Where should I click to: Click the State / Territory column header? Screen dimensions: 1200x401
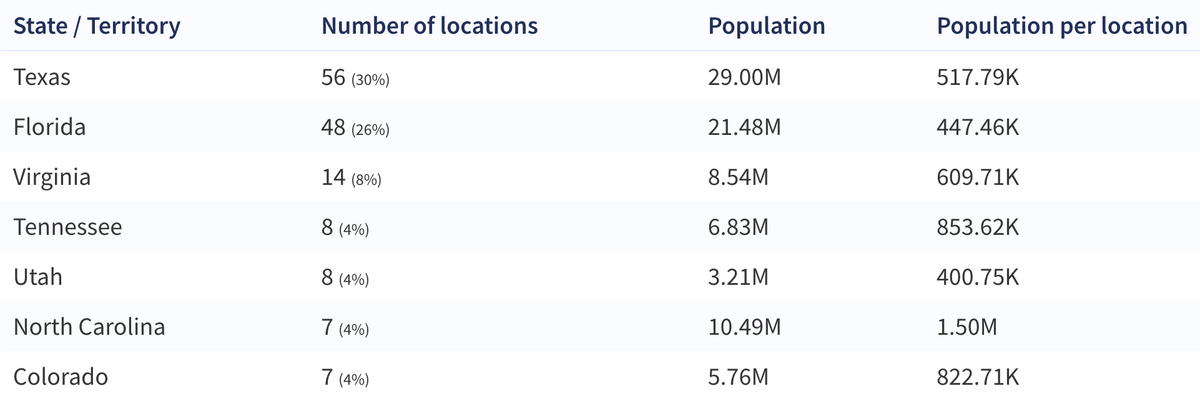[x=96, y=26]
